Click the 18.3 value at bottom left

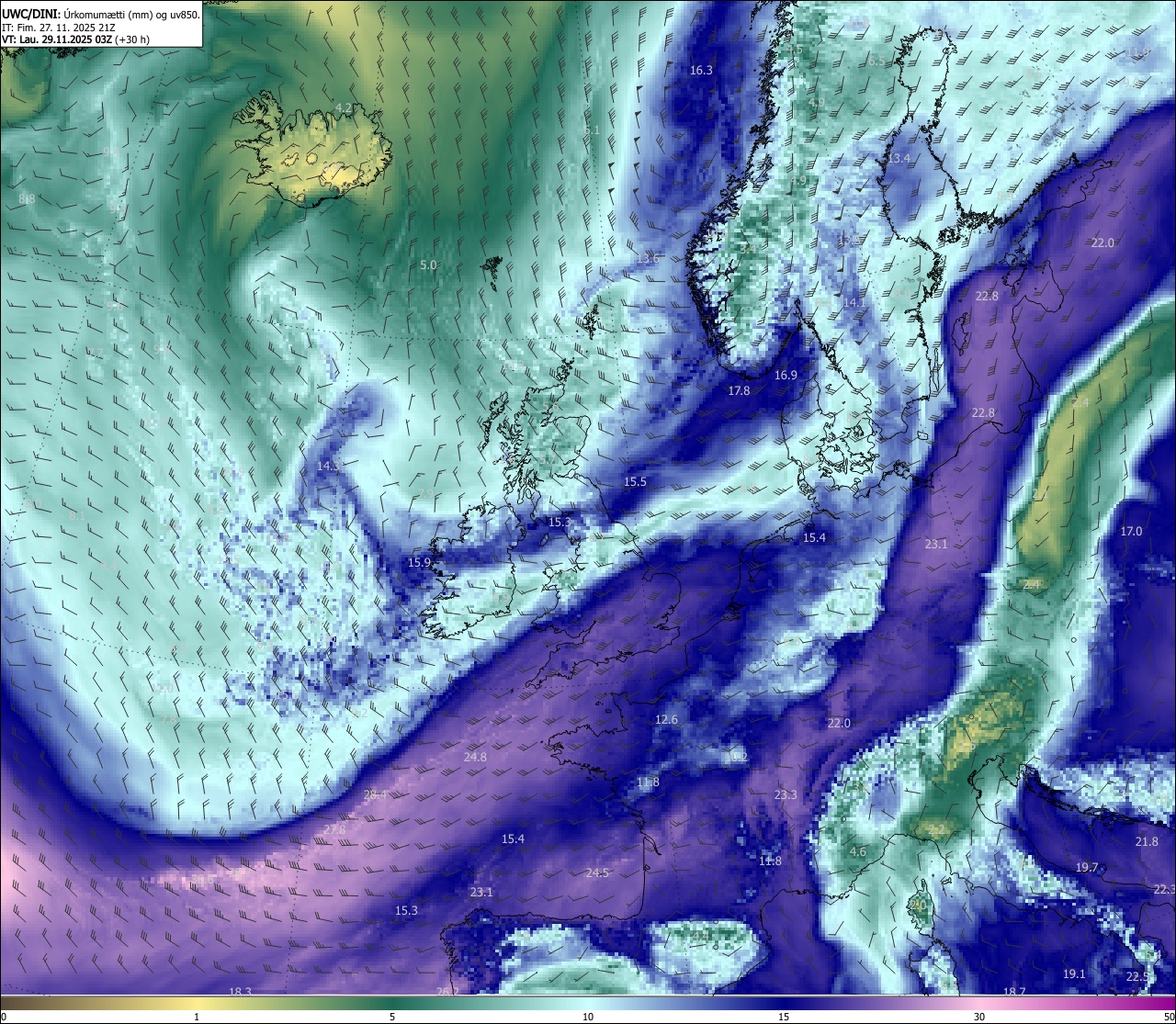click(x=240, y=991)
